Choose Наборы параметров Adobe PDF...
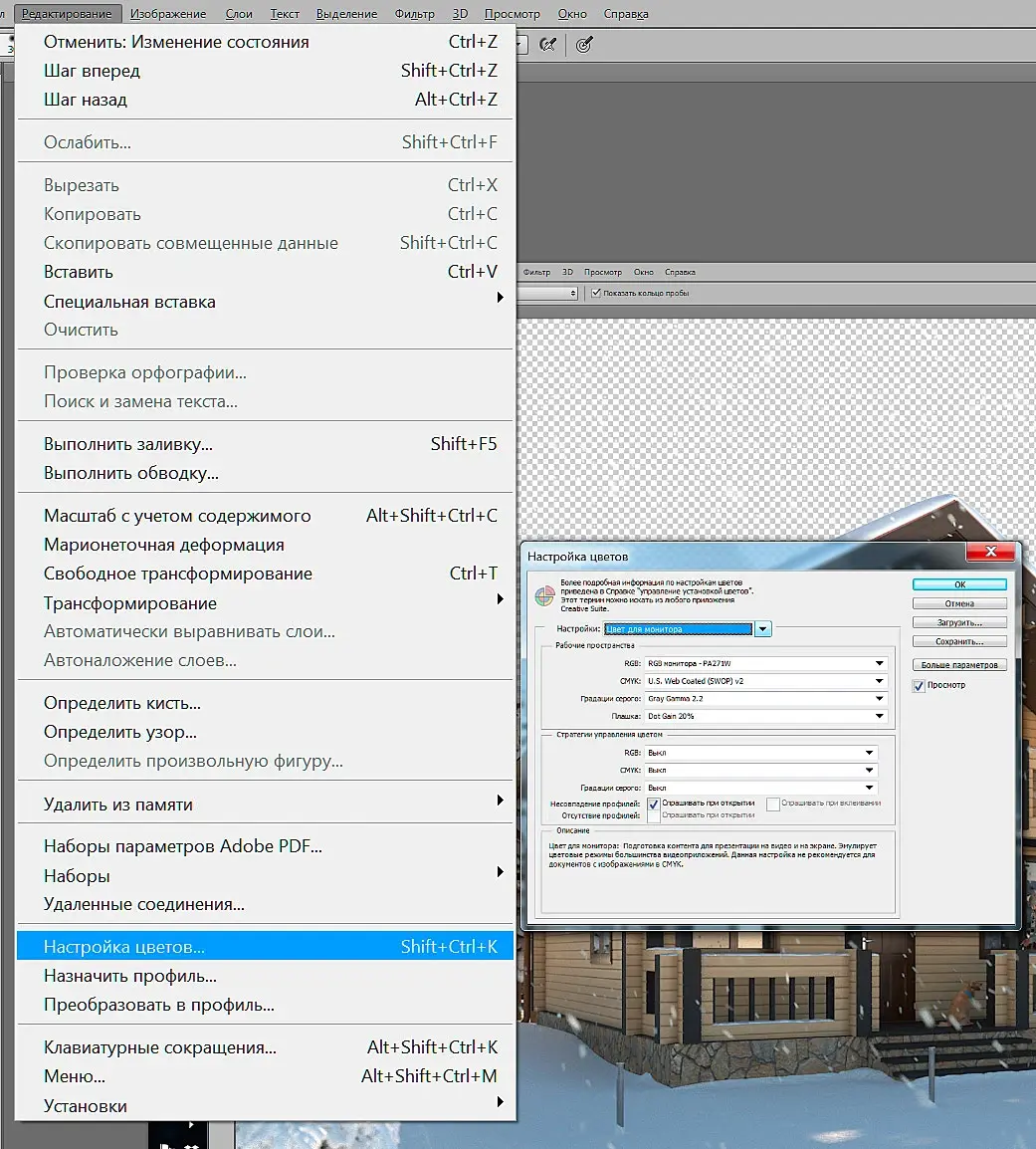The image size is (1036, 1149). click(x=266, y=846)
